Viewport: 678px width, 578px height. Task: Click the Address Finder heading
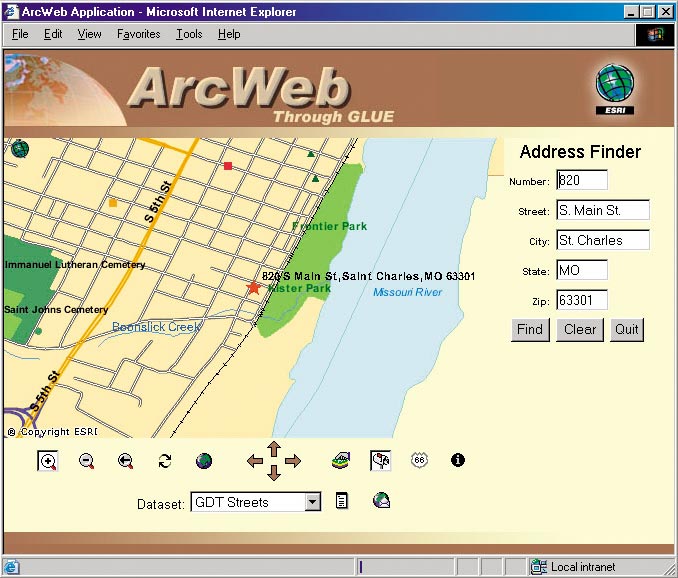click(x=580, y=152)
